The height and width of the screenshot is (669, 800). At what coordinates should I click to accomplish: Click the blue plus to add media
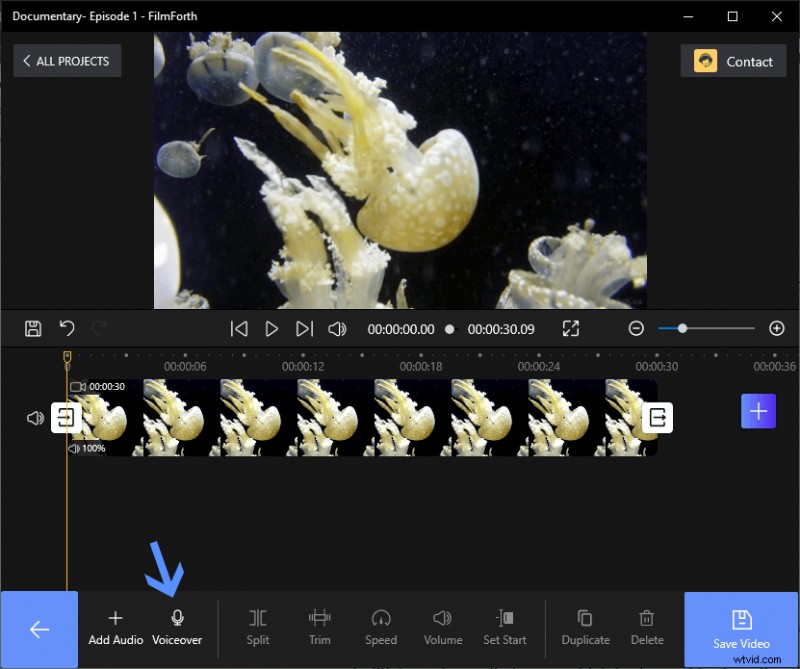coord(759,410)
